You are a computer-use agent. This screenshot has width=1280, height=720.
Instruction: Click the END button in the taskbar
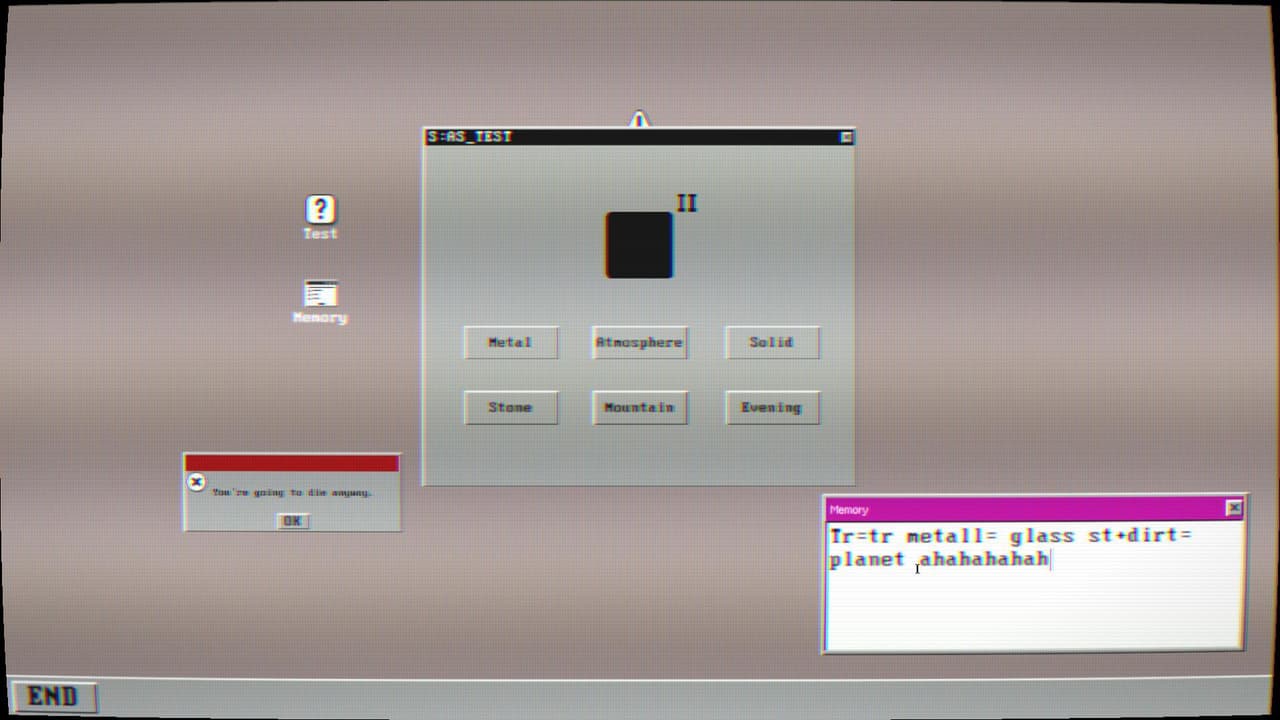pyautogui.click(x=53, y=697)
